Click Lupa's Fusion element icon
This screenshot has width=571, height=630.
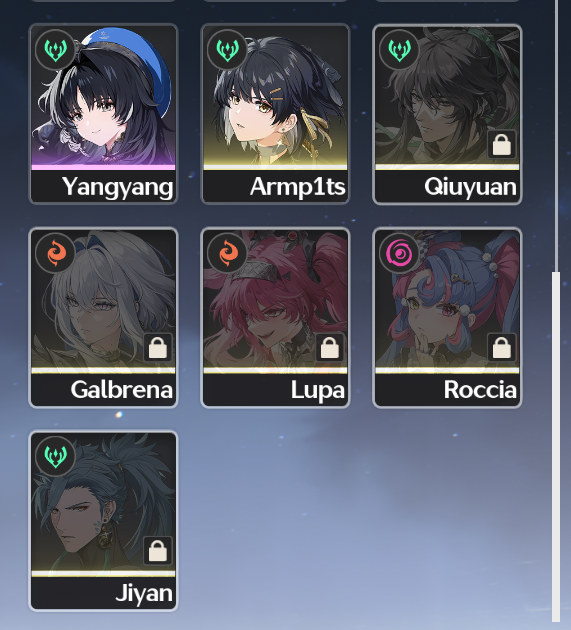point(227,253)
